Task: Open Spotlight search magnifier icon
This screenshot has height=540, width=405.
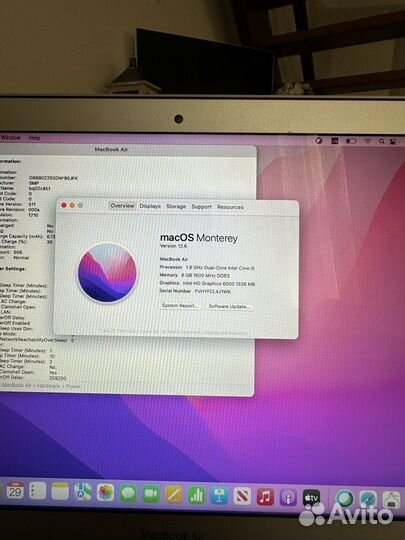Action: click(x=382, y=141)
